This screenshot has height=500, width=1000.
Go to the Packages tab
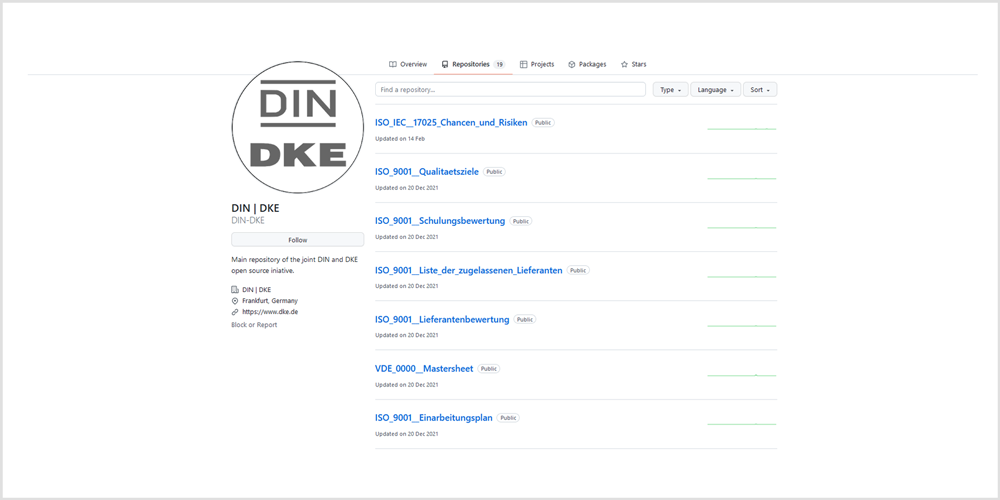[x=587, y=64]
